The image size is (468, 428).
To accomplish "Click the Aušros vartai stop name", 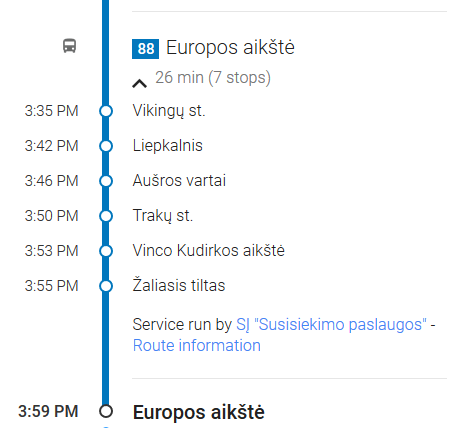I will (179, 181).
